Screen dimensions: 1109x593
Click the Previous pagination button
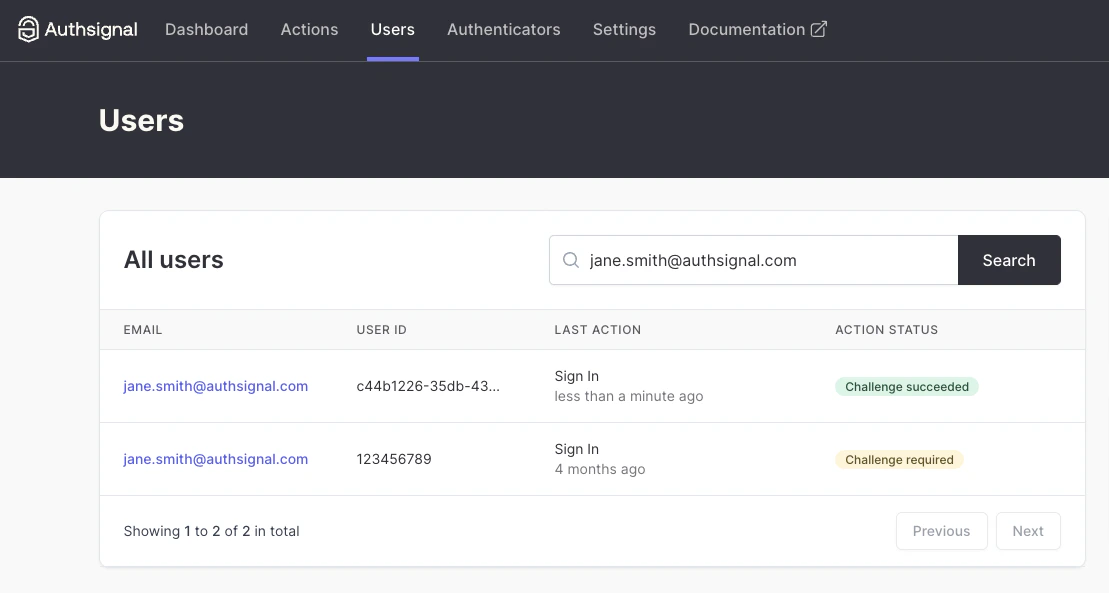(940, 531)
